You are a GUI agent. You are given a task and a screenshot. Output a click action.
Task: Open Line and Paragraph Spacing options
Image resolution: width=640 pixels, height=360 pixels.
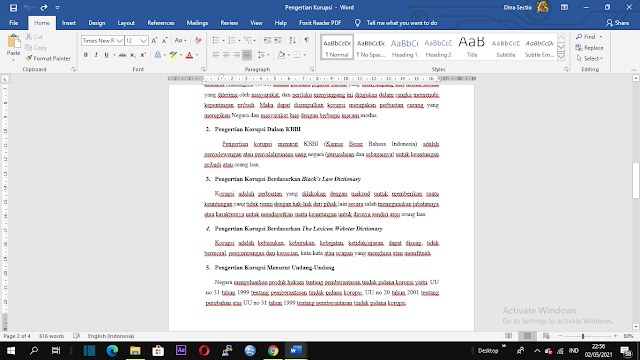(x=263, y=55)
